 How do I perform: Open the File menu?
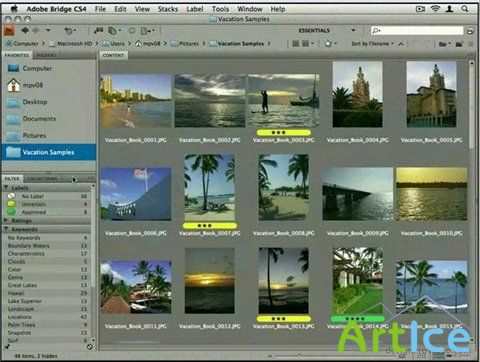[x=100, y=9]
